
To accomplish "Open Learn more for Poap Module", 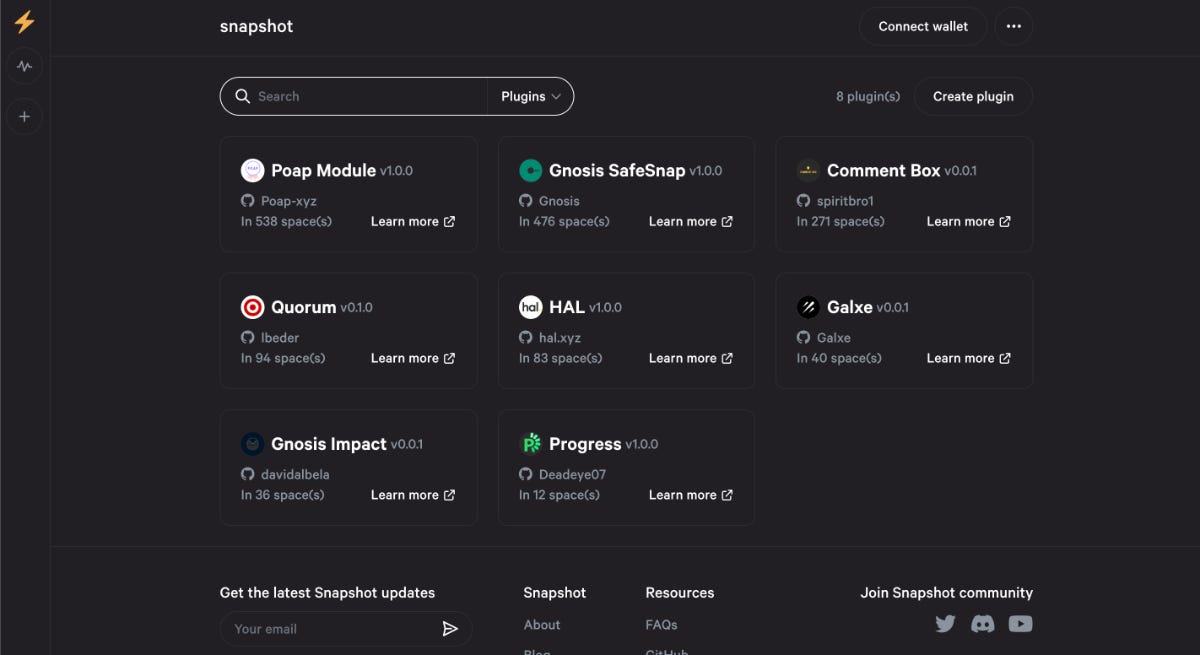I will click(x=413, y=221).
